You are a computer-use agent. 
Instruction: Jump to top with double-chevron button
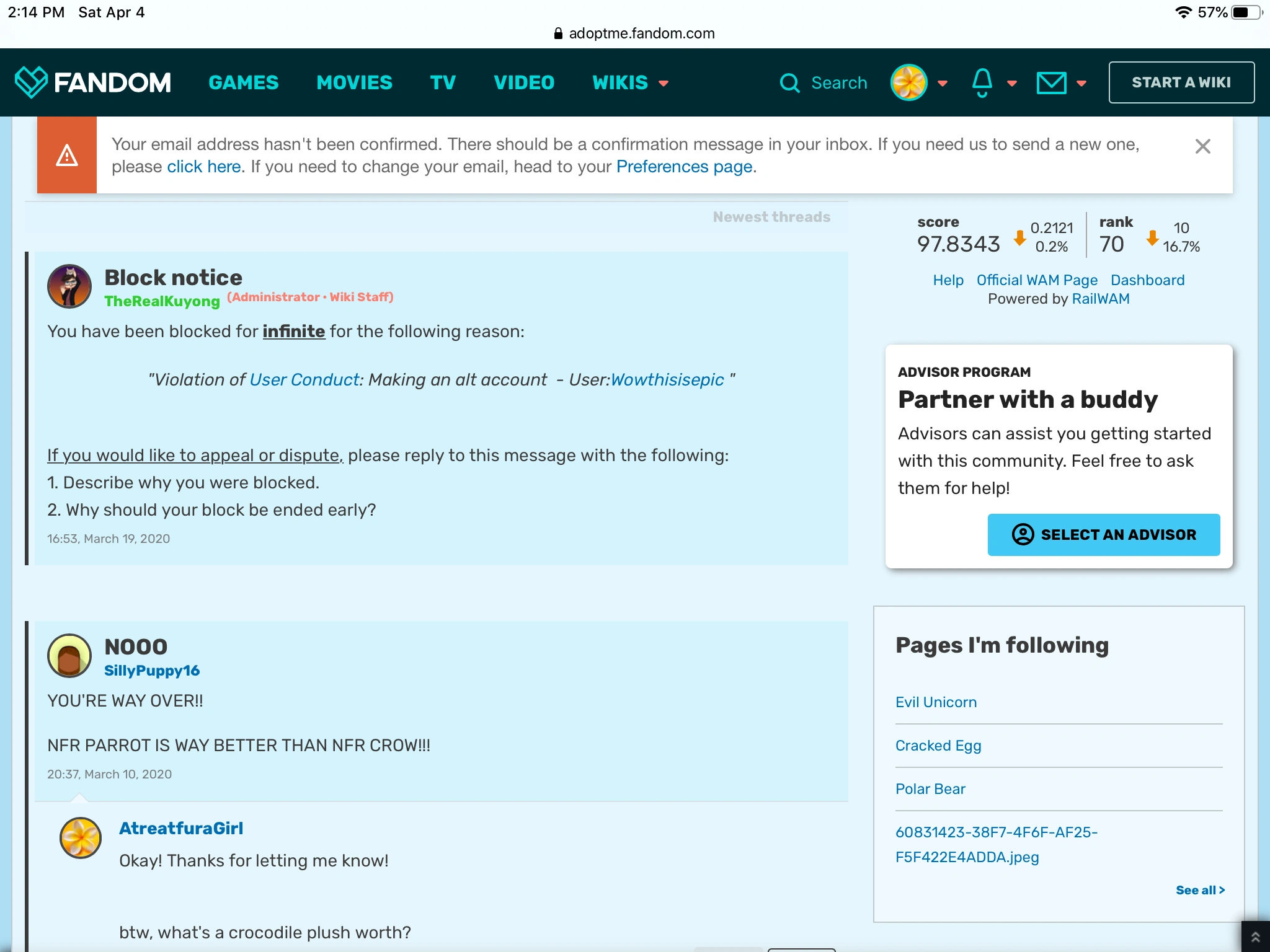coord(1255,937)
